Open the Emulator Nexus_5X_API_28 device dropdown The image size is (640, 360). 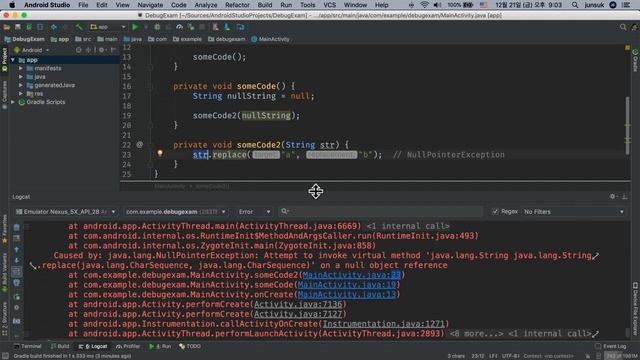[65, 212]
